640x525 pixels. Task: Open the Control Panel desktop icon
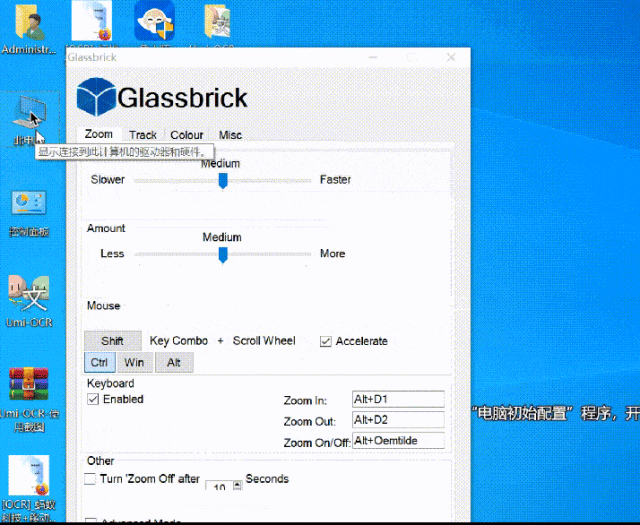click(x=29, y=212)
